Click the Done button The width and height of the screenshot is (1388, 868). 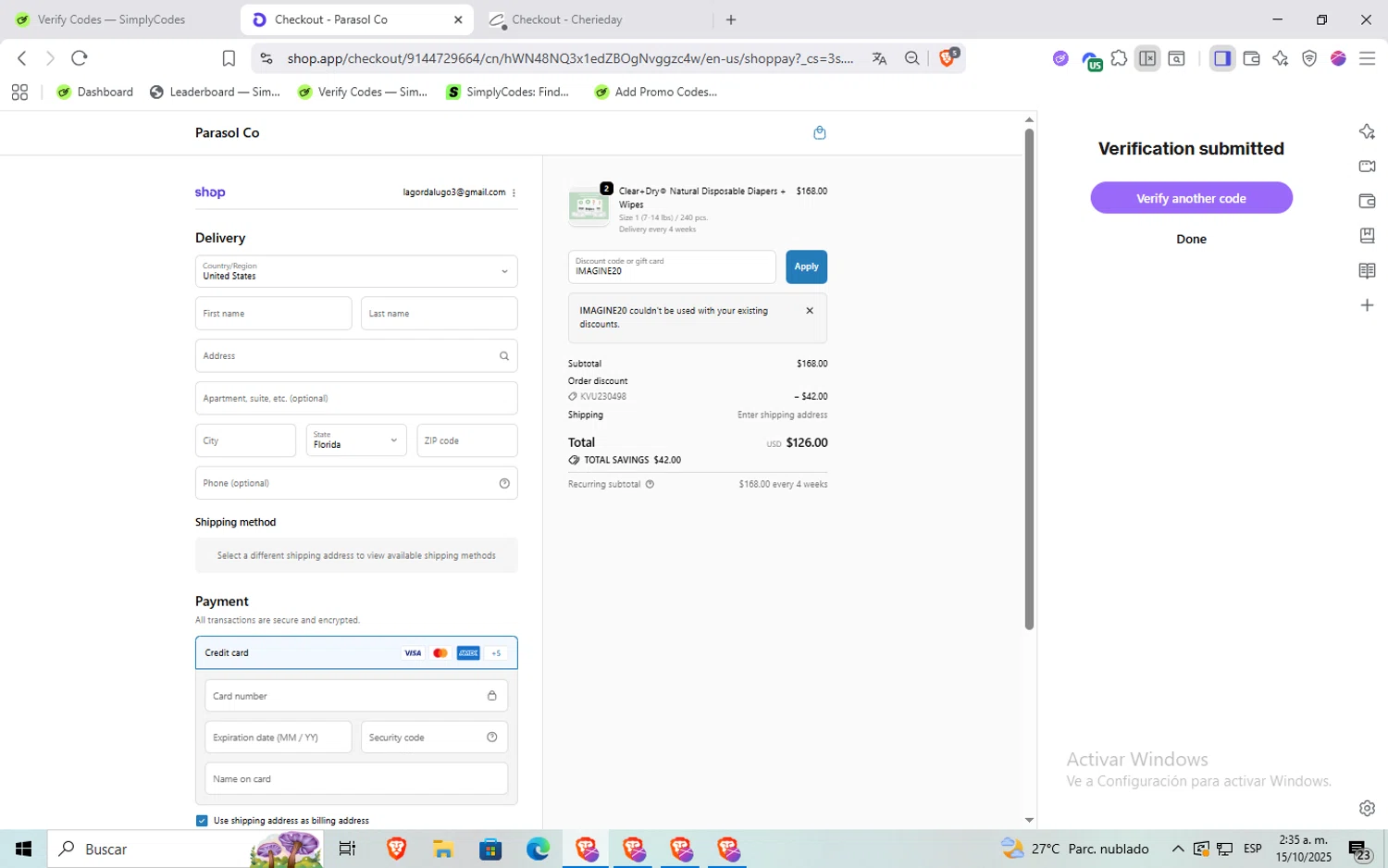(1191, 239)
